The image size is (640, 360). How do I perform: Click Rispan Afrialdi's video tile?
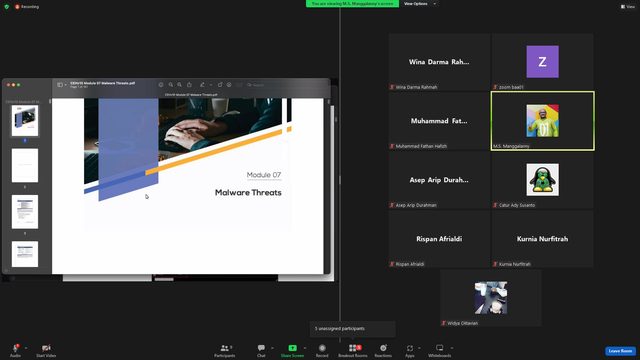tap(439, 239)
